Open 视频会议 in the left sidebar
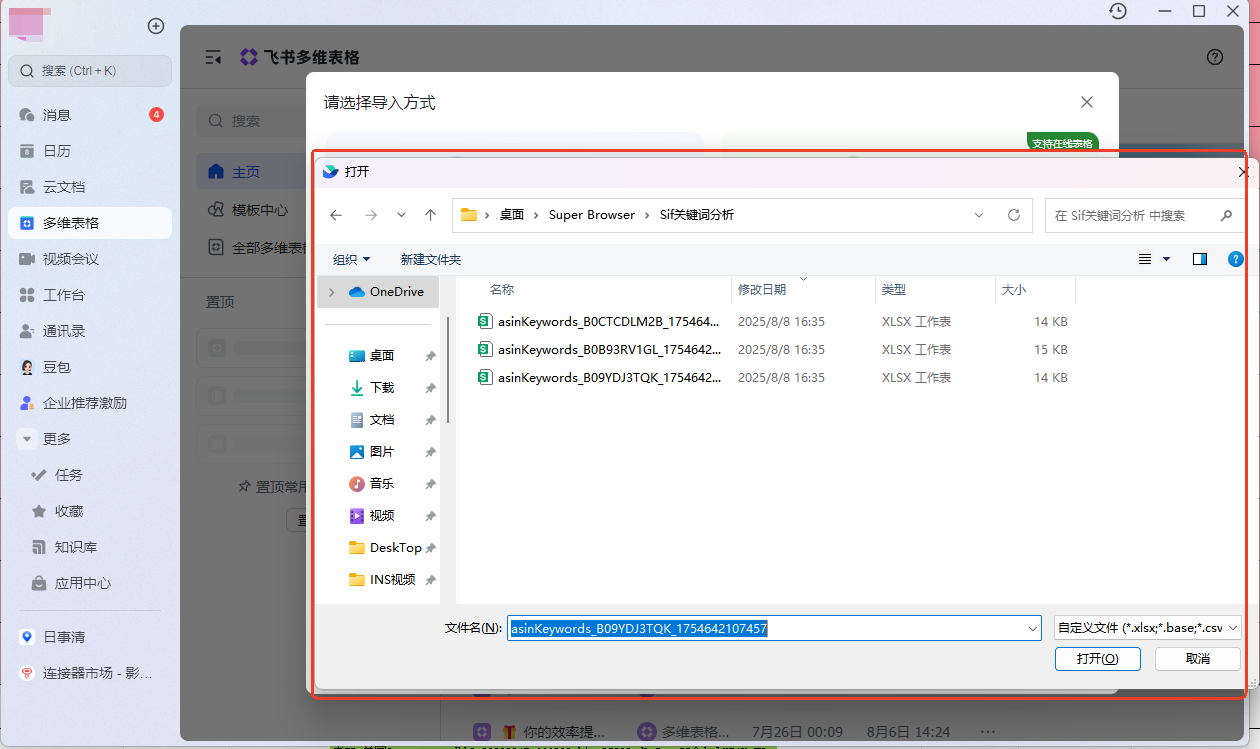Viewport: 1260px width, 749px height. [70, 259]
